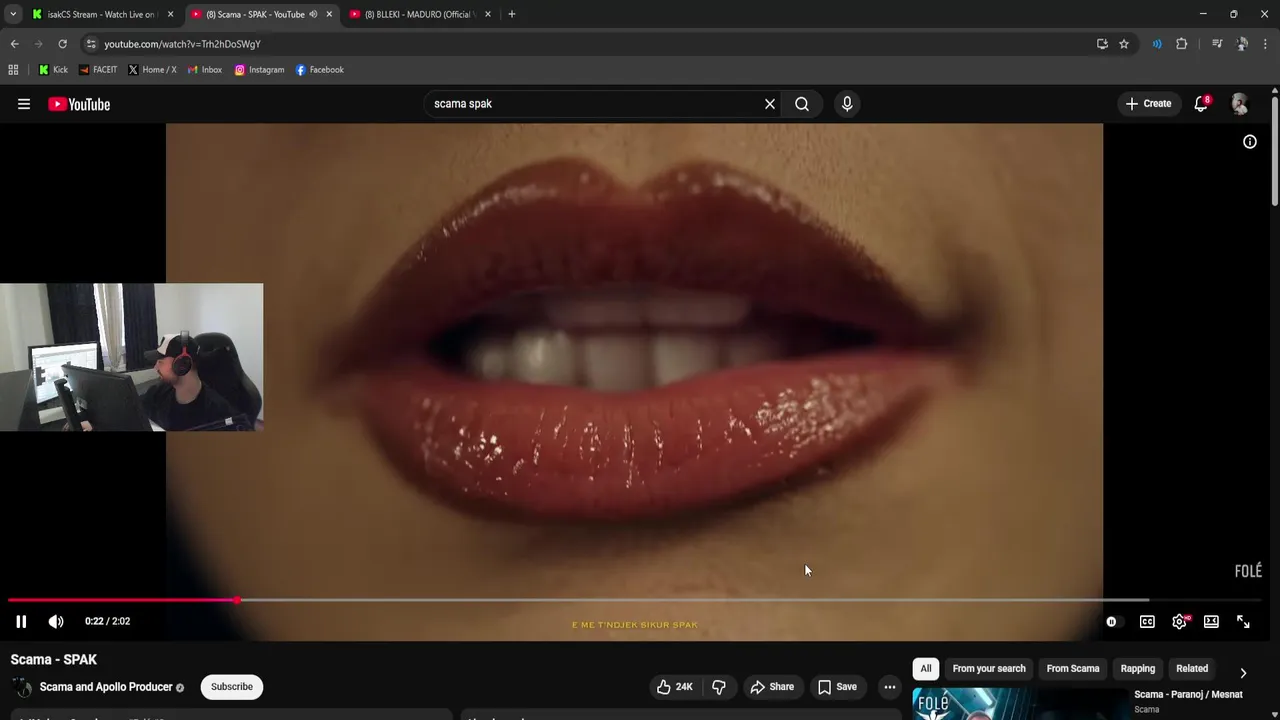
Task: Open the browser profile avatar
Action: 1242,44
